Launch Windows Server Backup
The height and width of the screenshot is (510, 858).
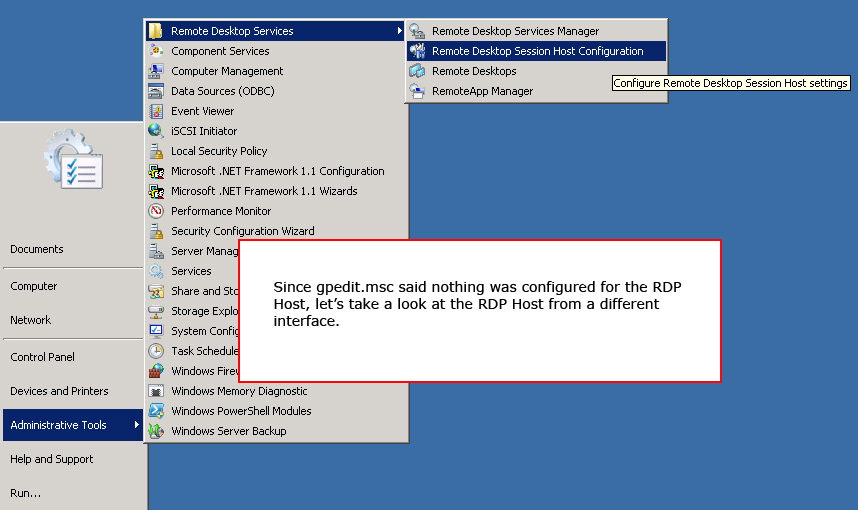276,431
